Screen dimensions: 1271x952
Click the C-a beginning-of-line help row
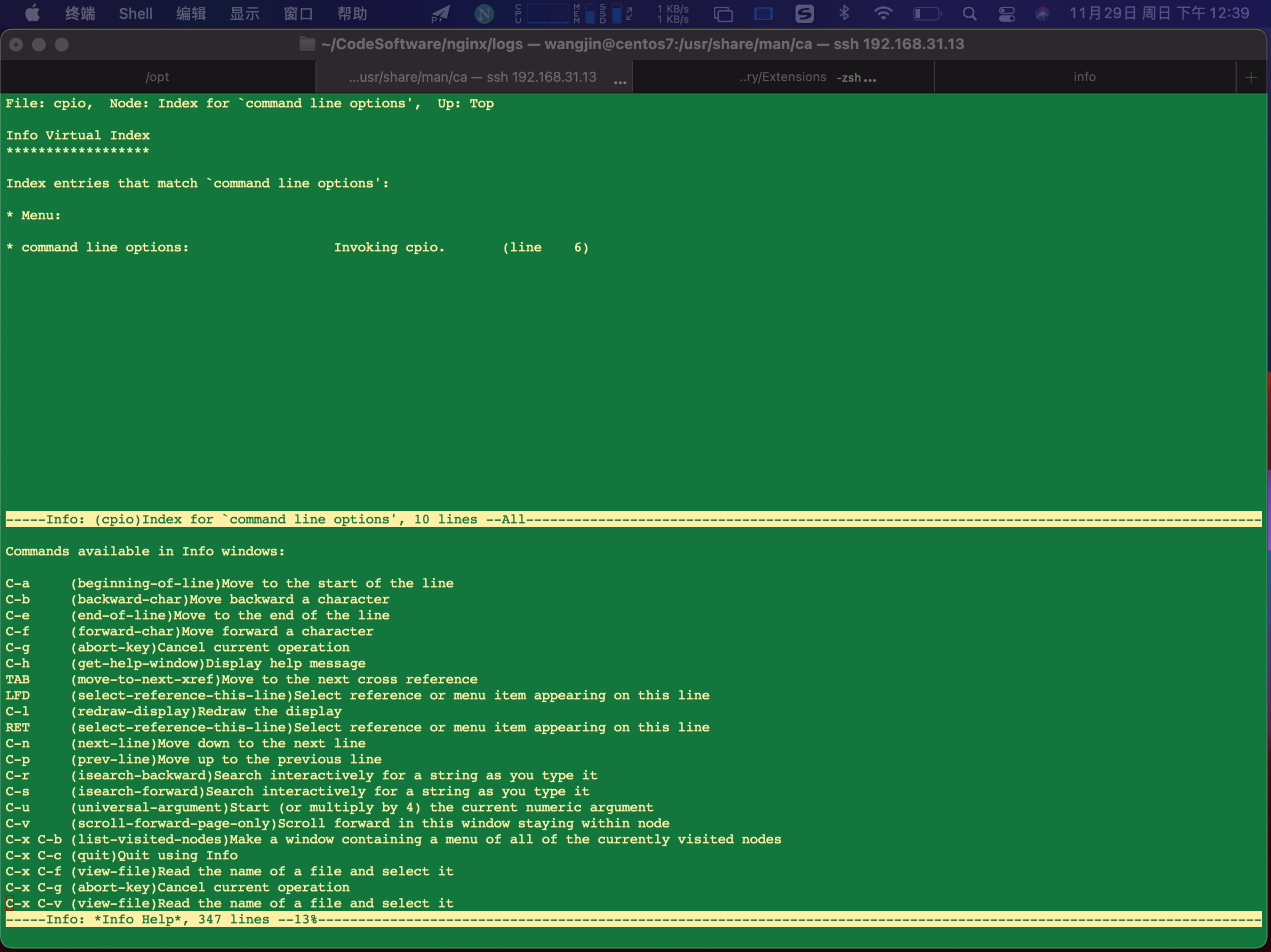tap(230, 583)
